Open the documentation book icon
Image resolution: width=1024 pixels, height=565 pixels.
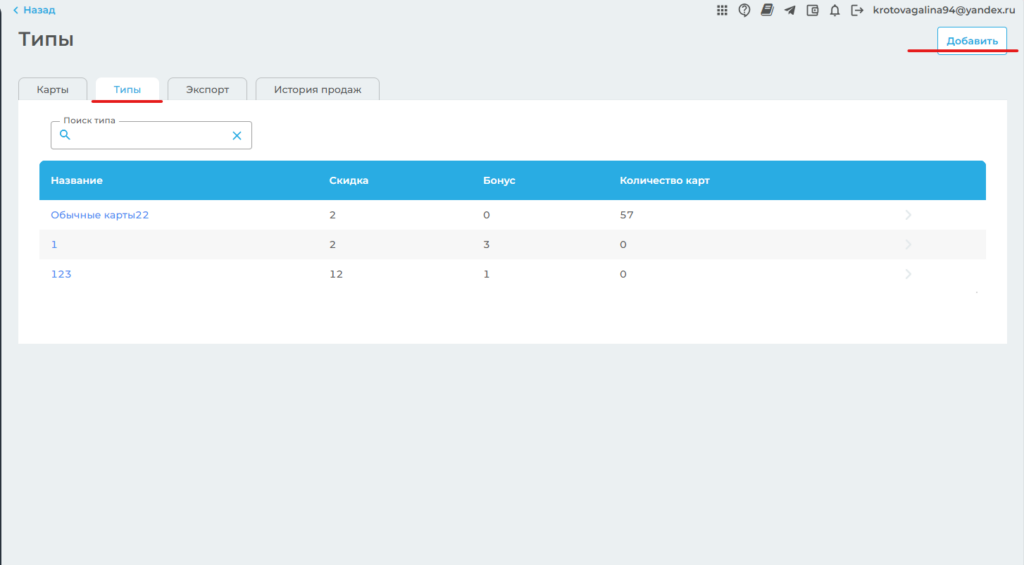[767, 10]
